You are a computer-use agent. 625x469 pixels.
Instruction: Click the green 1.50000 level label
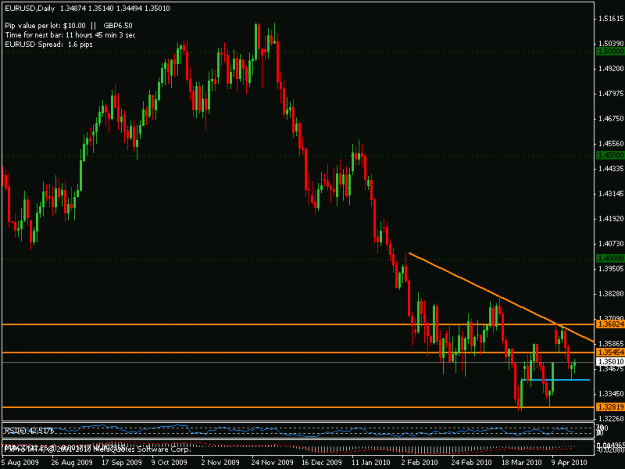pyautogui.click(x=610, y=51)
